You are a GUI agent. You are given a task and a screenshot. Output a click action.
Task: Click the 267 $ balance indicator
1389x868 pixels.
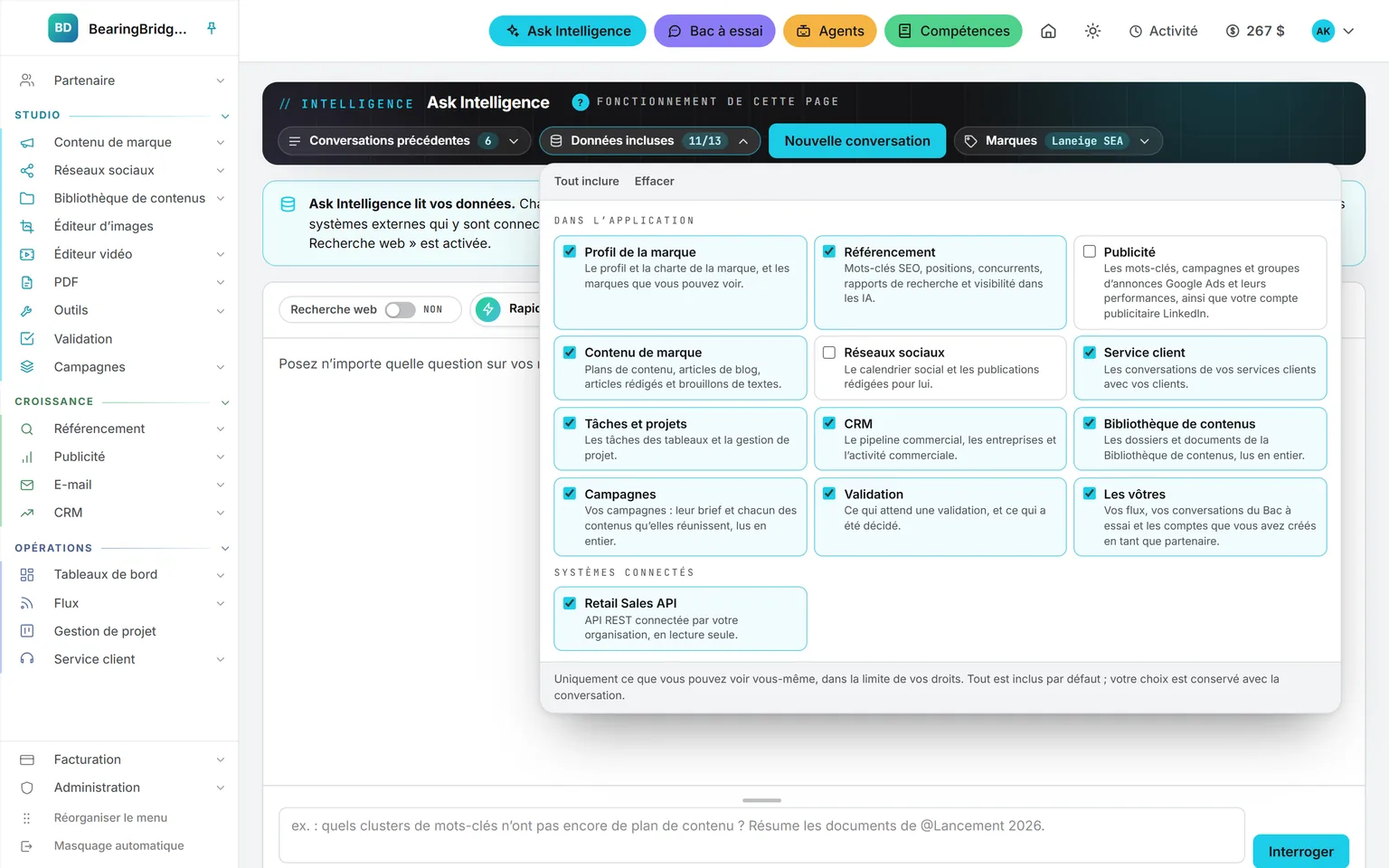[1255, 31]
